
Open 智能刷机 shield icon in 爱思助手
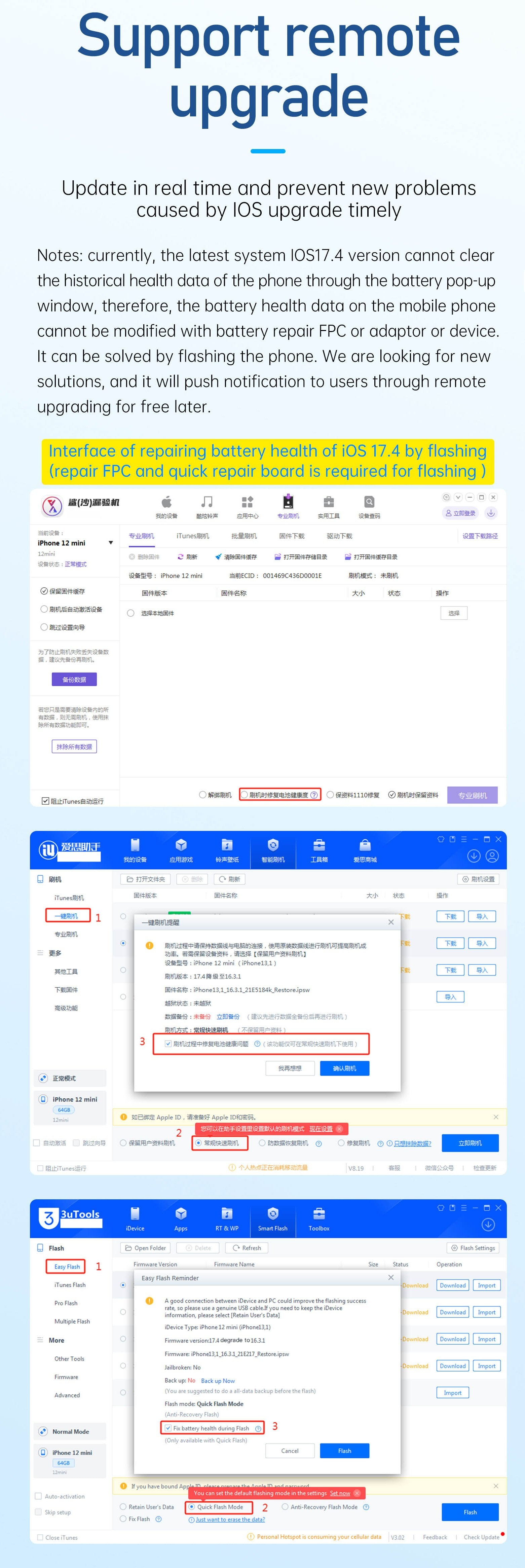tap(273, 845)
